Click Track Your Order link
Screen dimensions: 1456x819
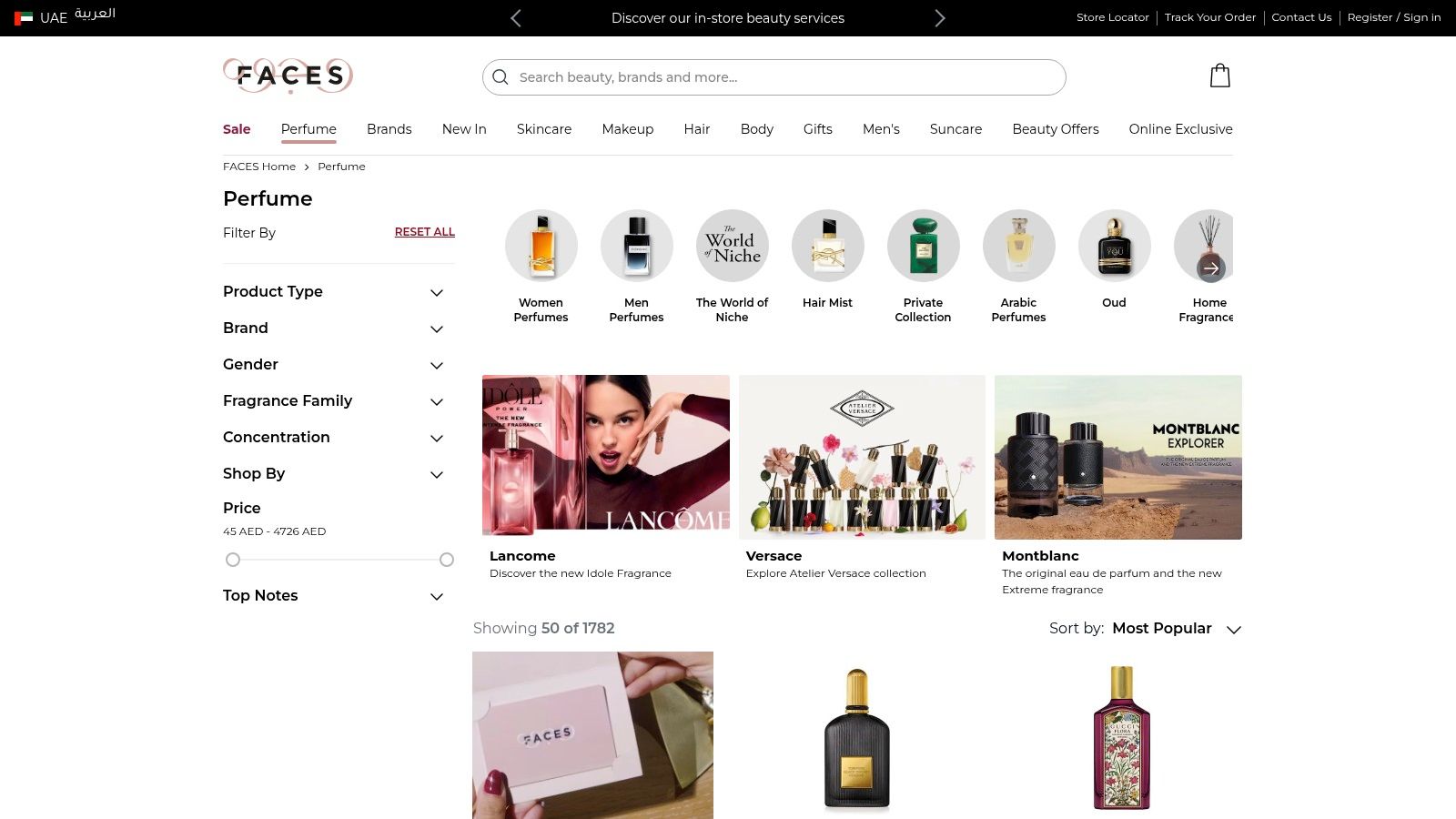click(1209, 17)
